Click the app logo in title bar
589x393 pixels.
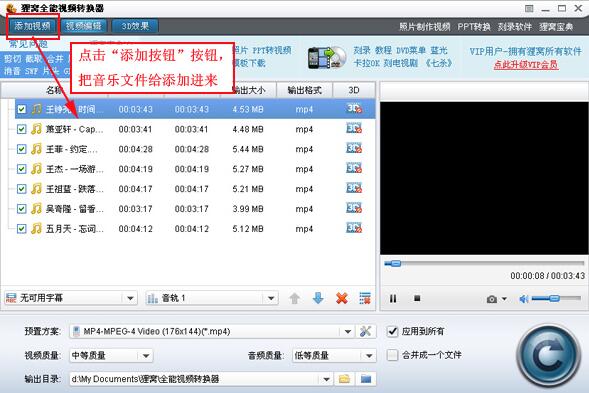tap(11, 8)
